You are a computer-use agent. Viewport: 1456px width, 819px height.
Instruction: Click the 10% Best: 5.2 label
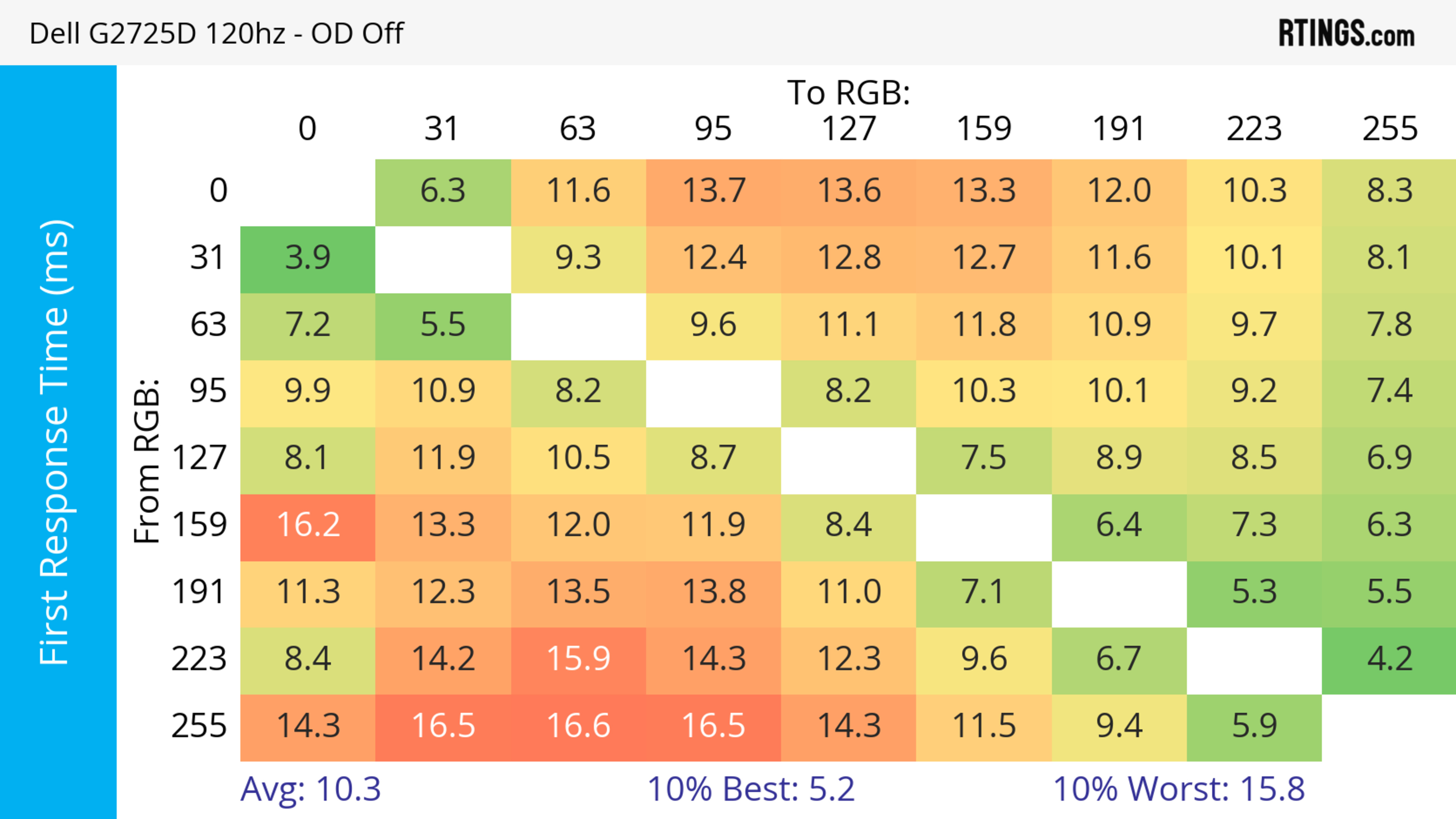click(x=751, y=789)
